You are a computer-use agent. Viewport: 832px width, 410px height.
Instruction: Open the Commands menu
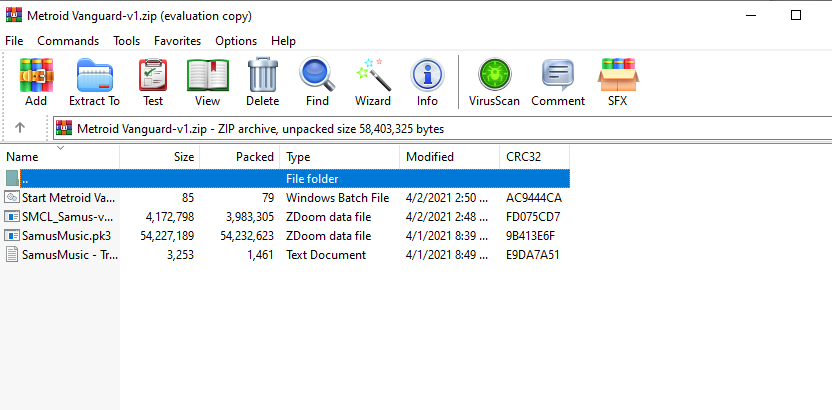[68, 41]
